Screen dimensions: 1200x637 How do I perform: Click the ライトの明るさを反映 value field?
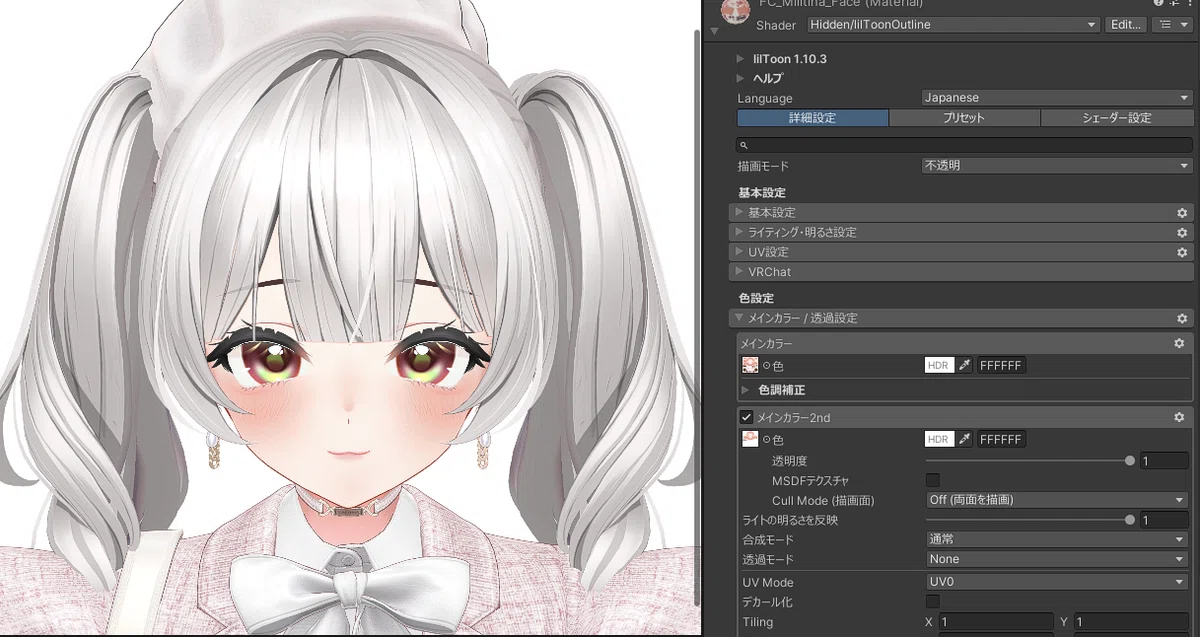(x=1164, y=520)
